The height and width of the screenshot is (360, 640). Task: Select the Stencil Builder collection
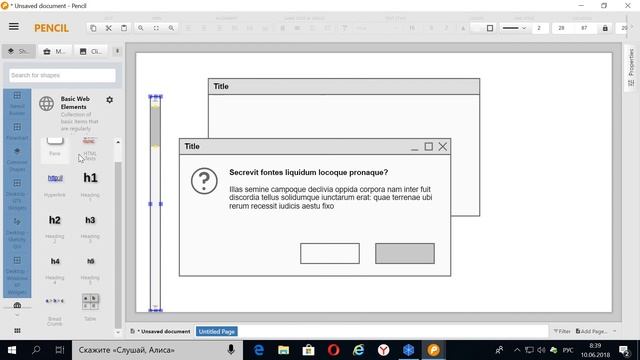pos(17,103)
